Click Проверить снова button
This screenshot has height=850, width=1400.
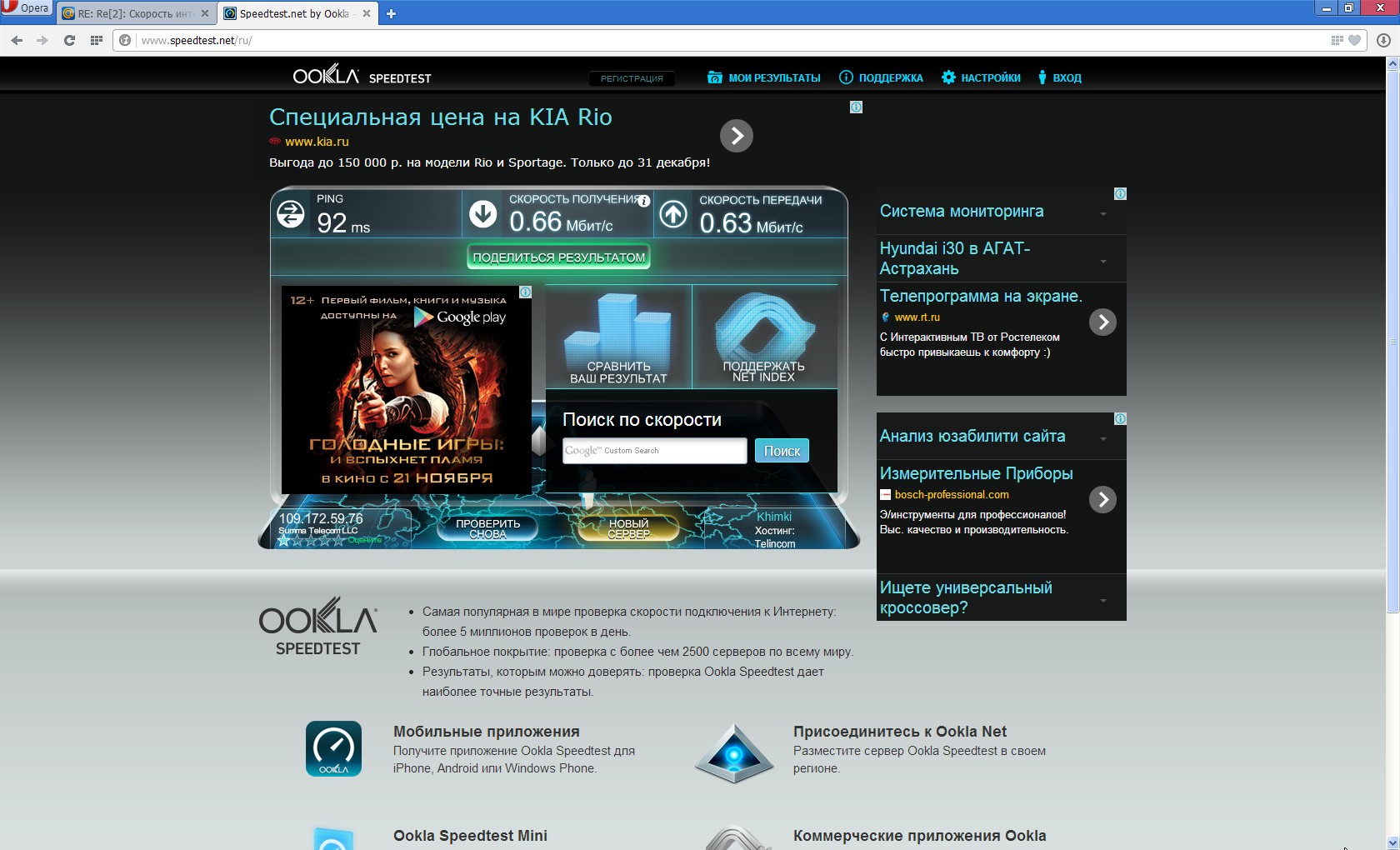point(487,528)
